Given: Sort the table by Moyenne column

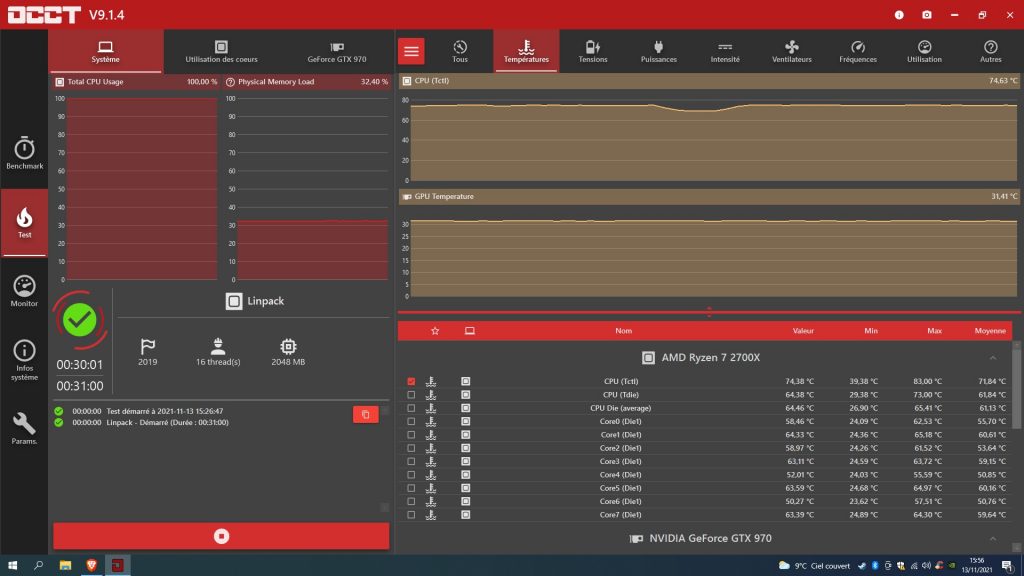Looking at the screenshot, I should pyautogui.click(x=989, y=331).
